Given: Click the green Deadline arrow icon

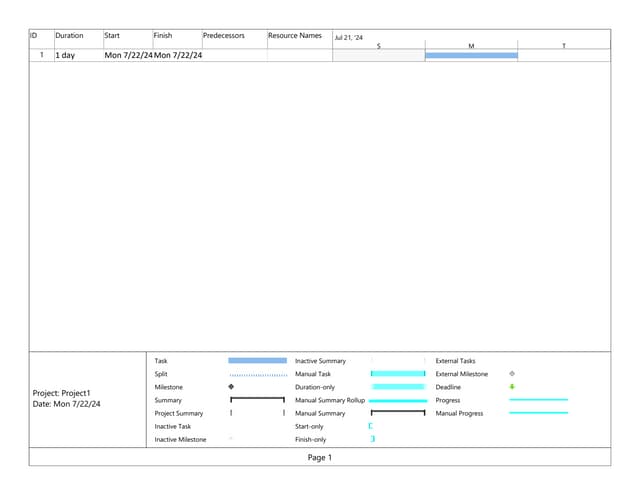Looking at the screenshot, I should point(512,386).
